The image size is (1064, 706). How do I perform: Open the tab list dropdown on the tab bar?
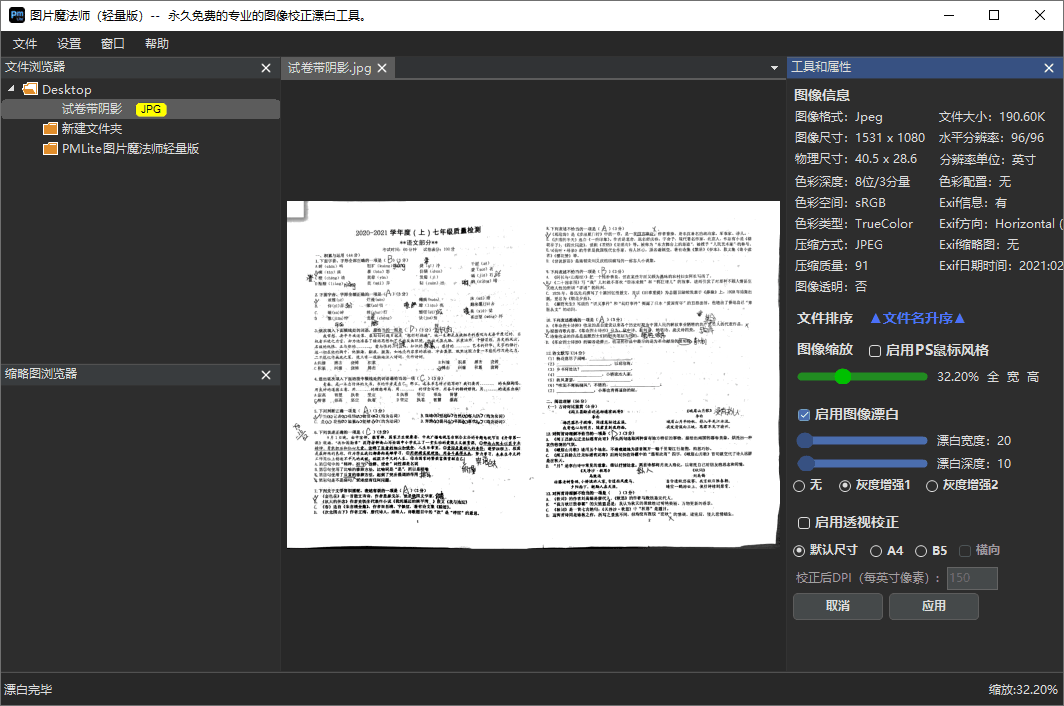(x=774, y=67)
